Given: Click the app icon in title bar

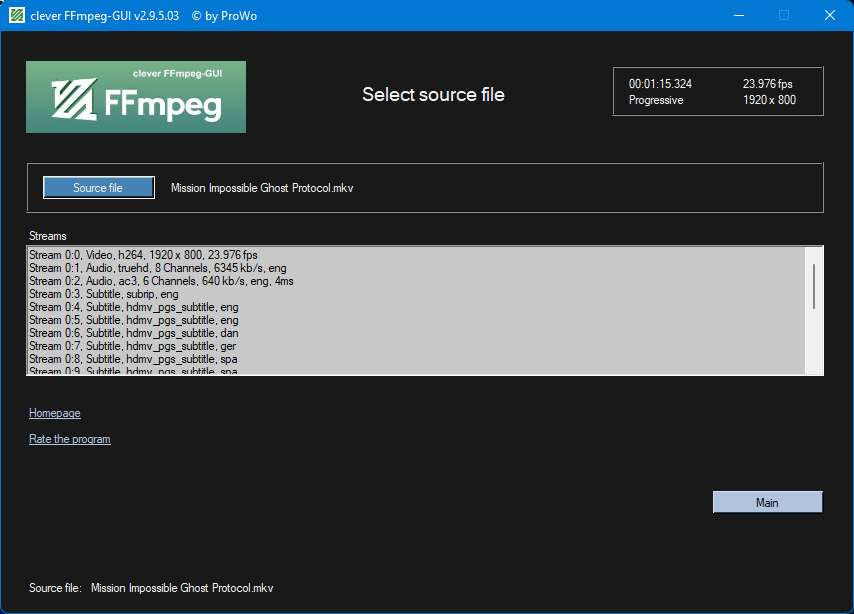Looking at the screenshot, I should click(17, 15).
